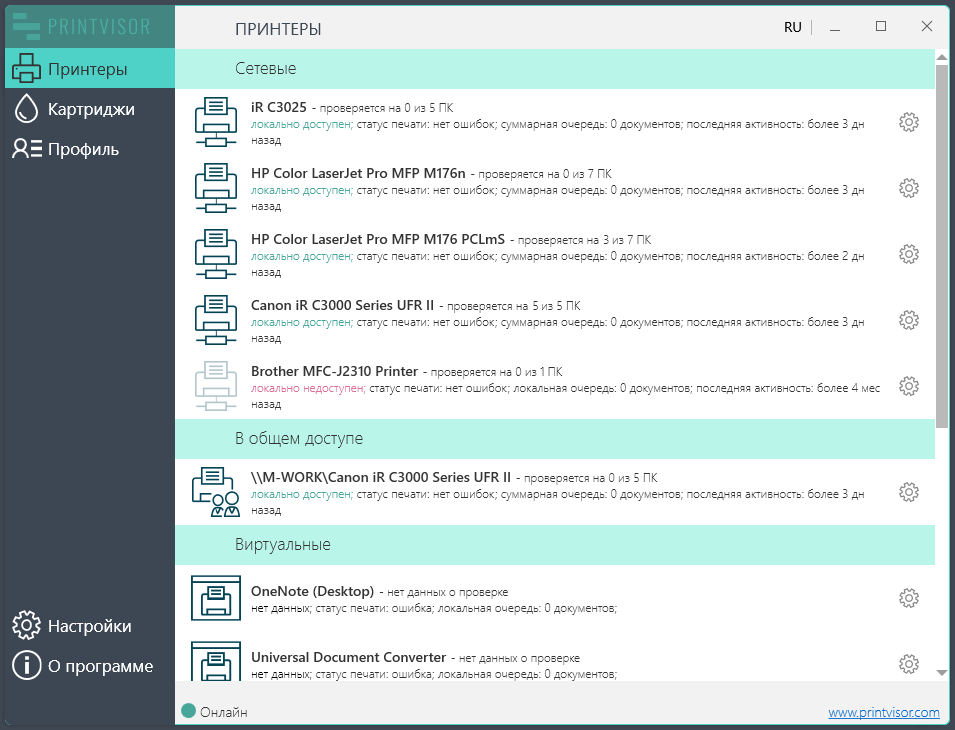Open О программе in the sidebar
Image resolution: width=955 pixels, height=730 pixels.
pos(90,666)
